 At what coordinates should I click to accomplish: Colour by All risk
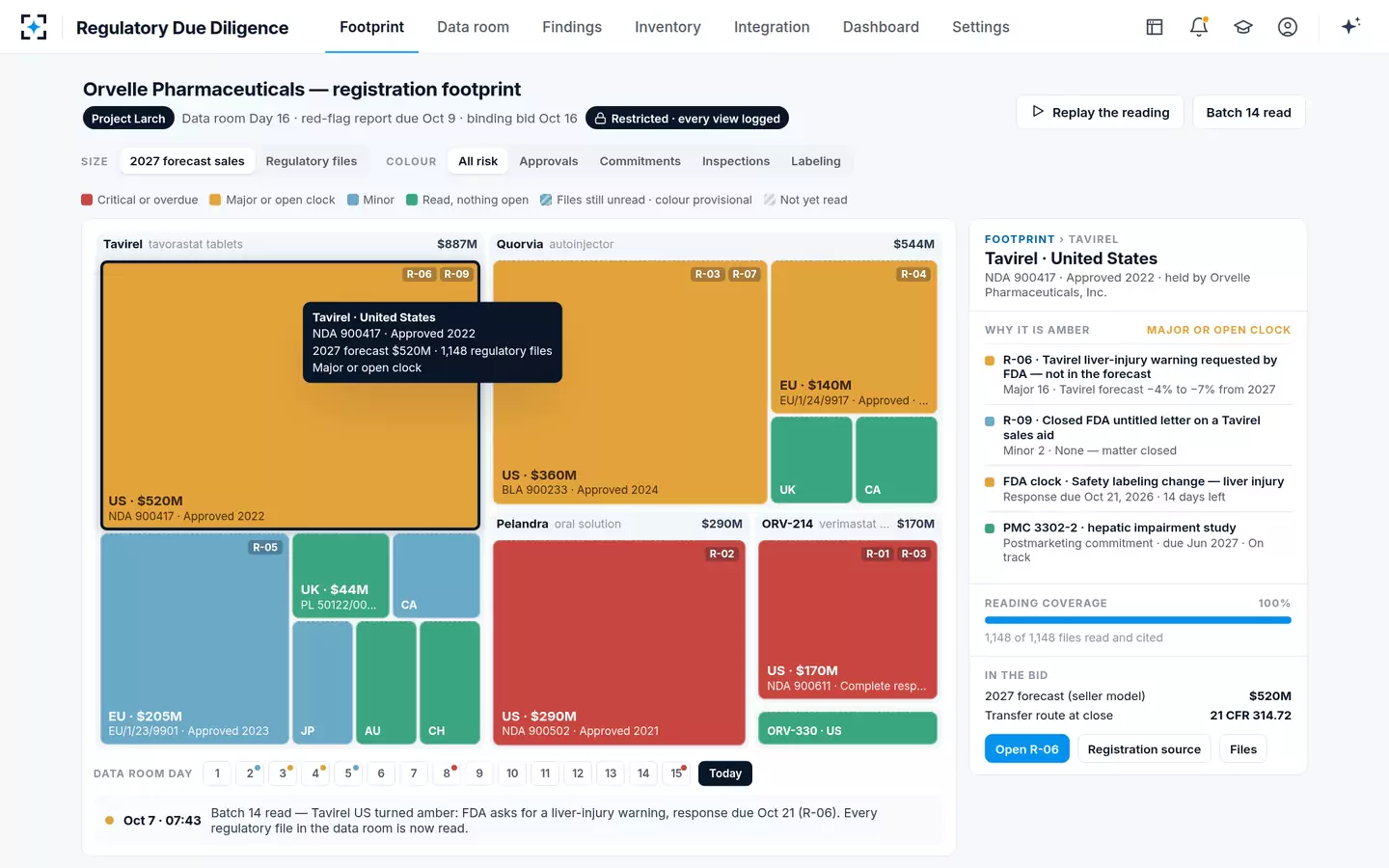(478, 161)
